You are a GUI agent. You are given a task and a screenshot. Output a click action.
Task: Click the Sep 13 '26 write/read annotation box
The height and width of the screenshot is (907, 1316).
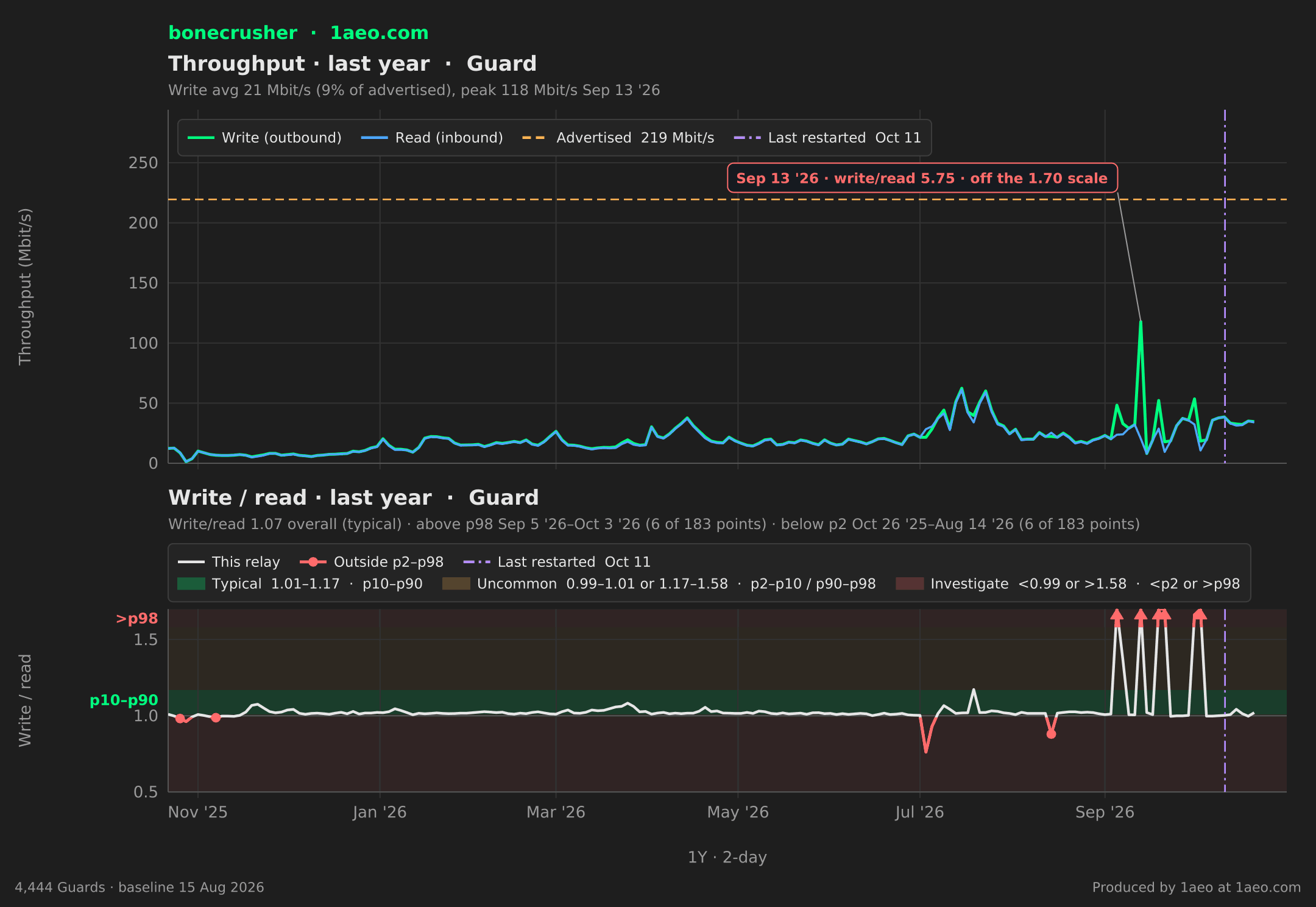(922, 178)
